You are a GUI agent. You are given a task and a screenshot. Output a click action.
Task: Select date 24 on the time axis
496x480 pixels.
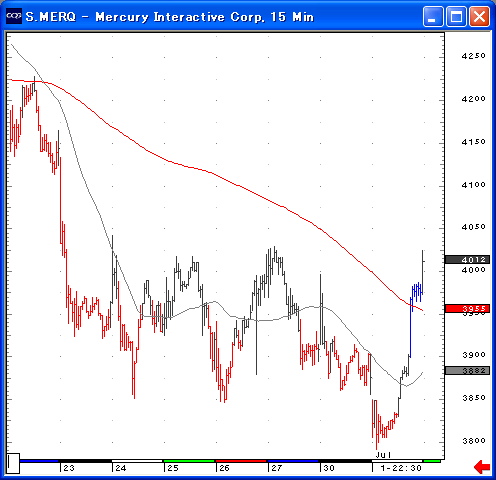pyautogui.click(x=121, y=468)
